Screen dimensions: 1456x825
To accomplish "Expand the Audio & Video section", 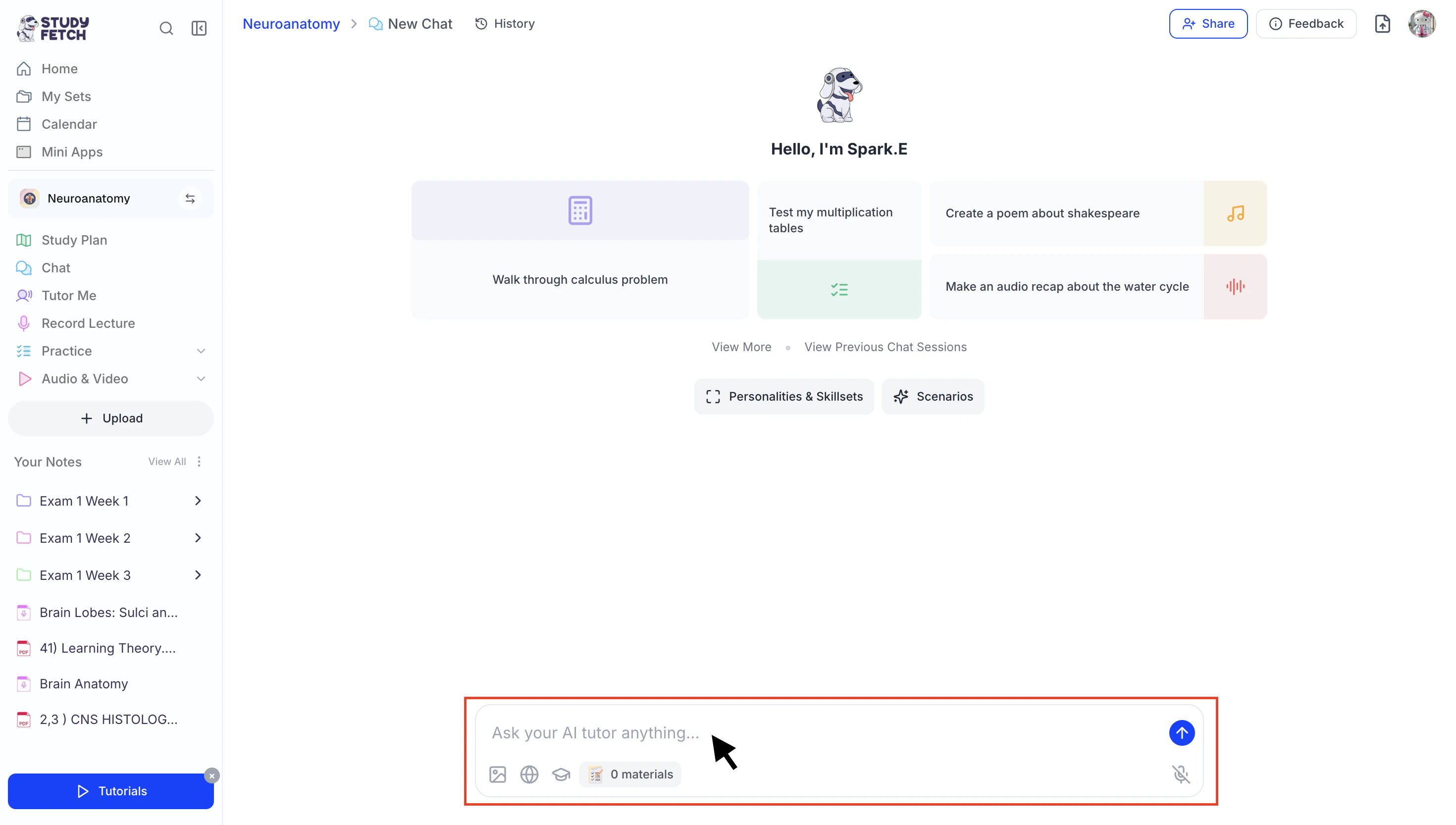I will pyautogui.click(x=201, y=379).
